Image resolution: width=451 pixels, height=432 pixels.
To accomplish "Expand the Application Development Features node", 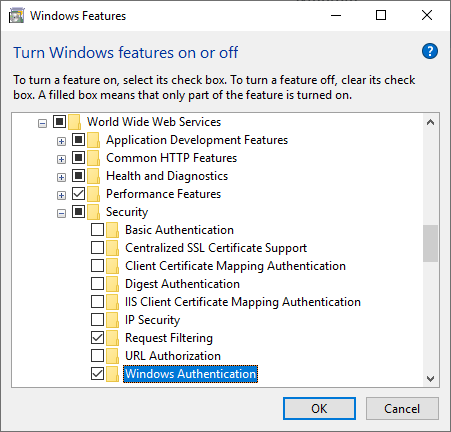I will point(61,142).
